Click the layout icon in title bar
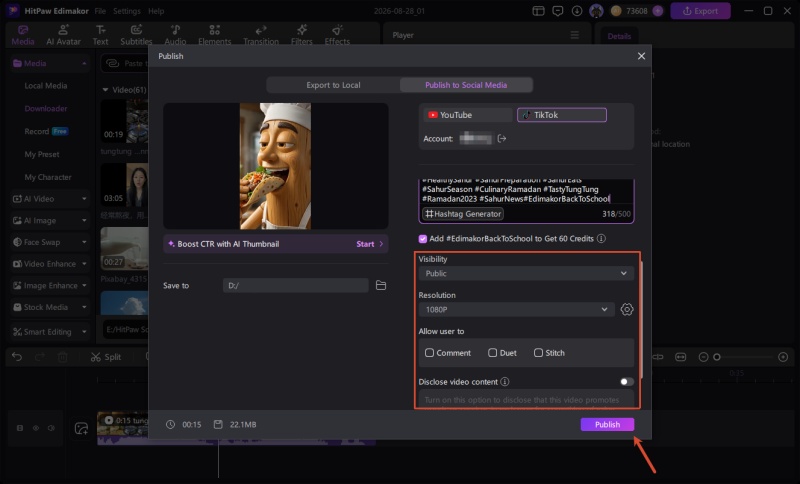Image resolution: width=800 pixels, height=484 pixels. (x=538, y=11)
